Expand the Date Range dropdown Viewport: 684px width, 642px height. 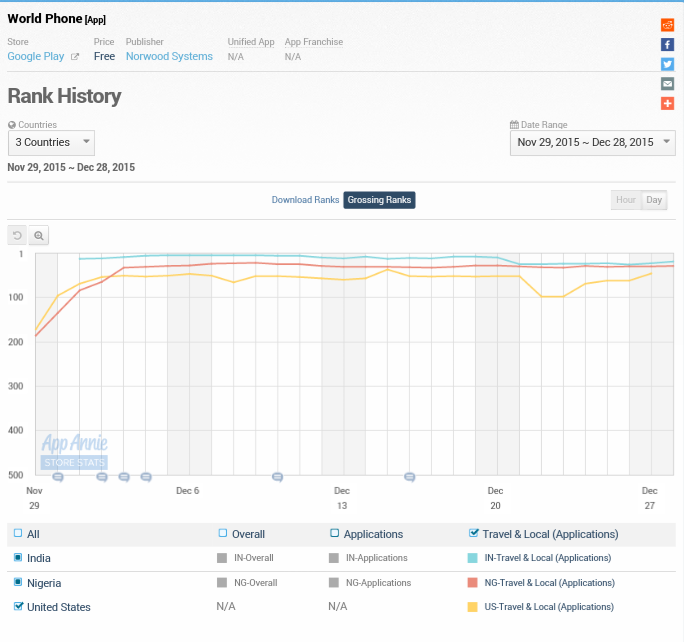pyautogui.click(x=592, y=142)
